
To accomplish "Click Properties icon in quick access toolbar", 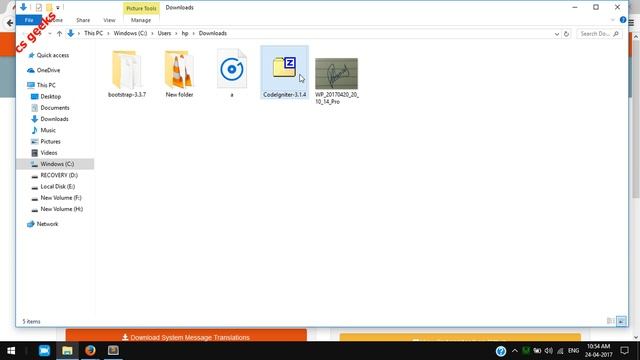I will [x=39, y=7].
